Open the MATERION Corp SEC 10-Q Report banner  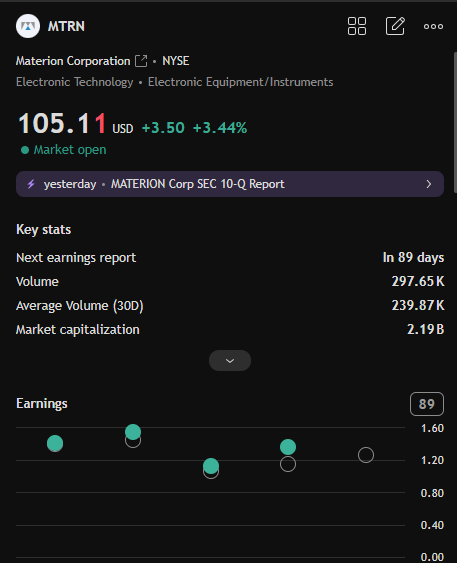coord(230,184)
